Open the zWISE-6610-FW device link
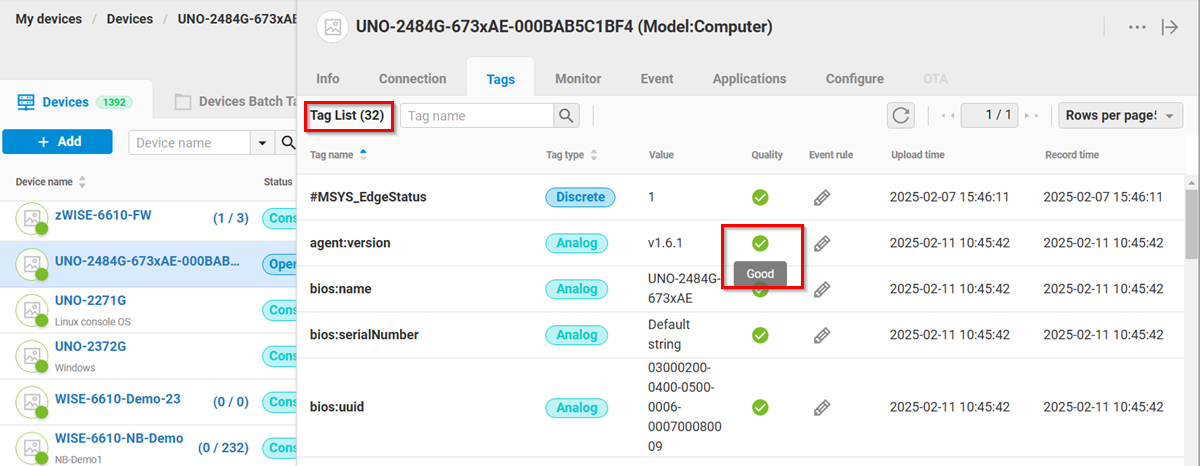Viewport: 1200px width, 466px height. click(x=103, y=215)
